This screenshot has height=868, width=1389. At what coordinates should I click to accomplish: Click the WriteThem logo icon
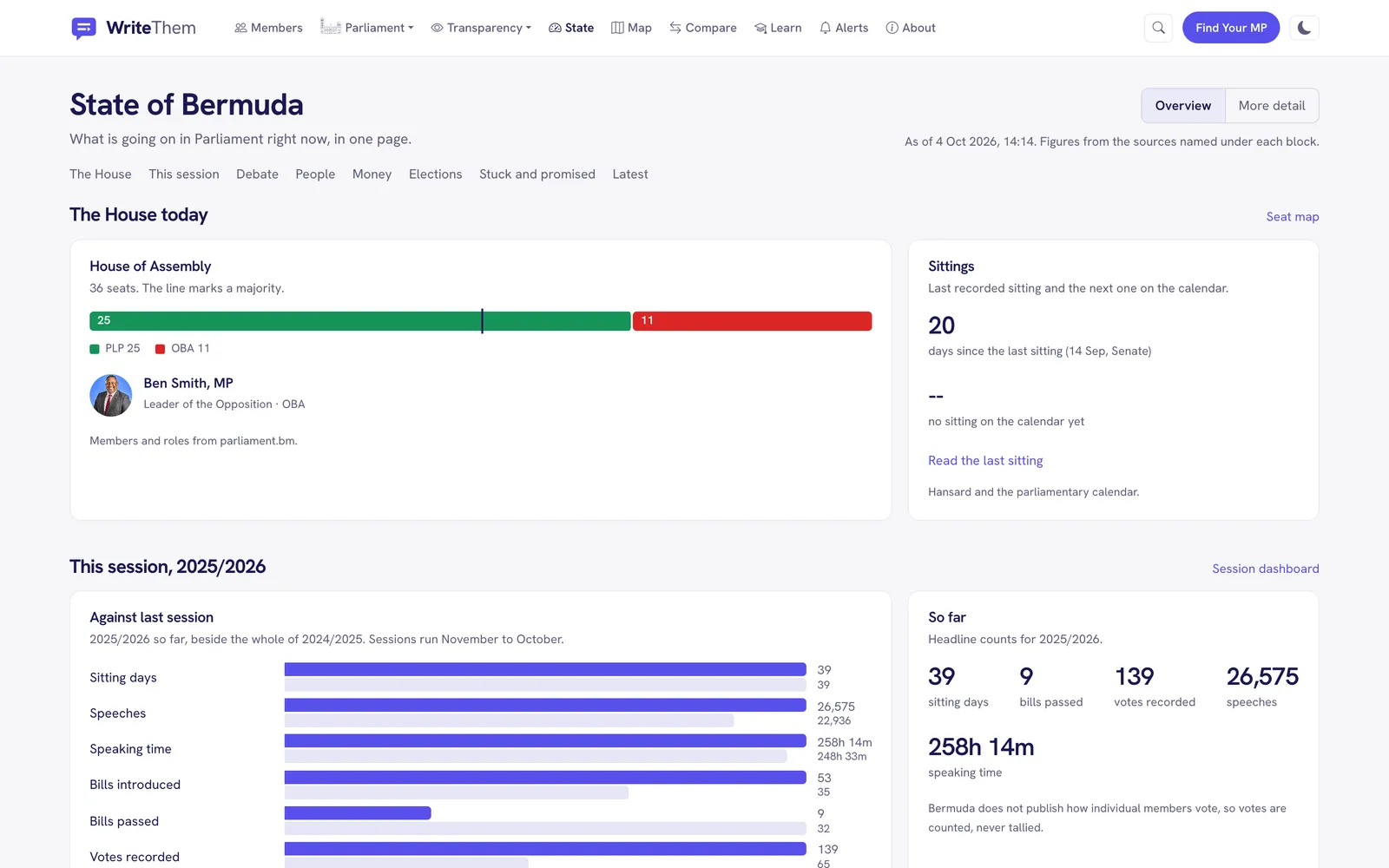tap(83, 29)
